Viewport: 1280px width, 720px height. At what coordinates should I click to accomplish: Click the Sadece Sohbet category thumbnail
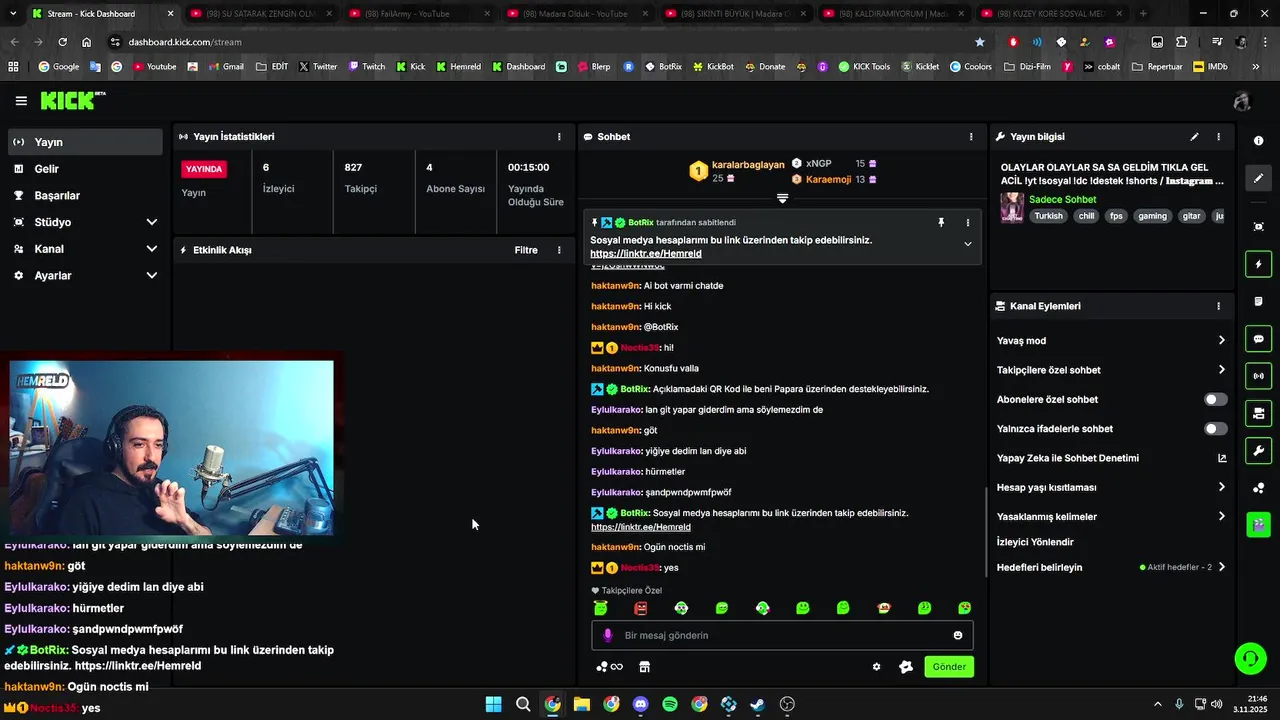coord(1012,208)
